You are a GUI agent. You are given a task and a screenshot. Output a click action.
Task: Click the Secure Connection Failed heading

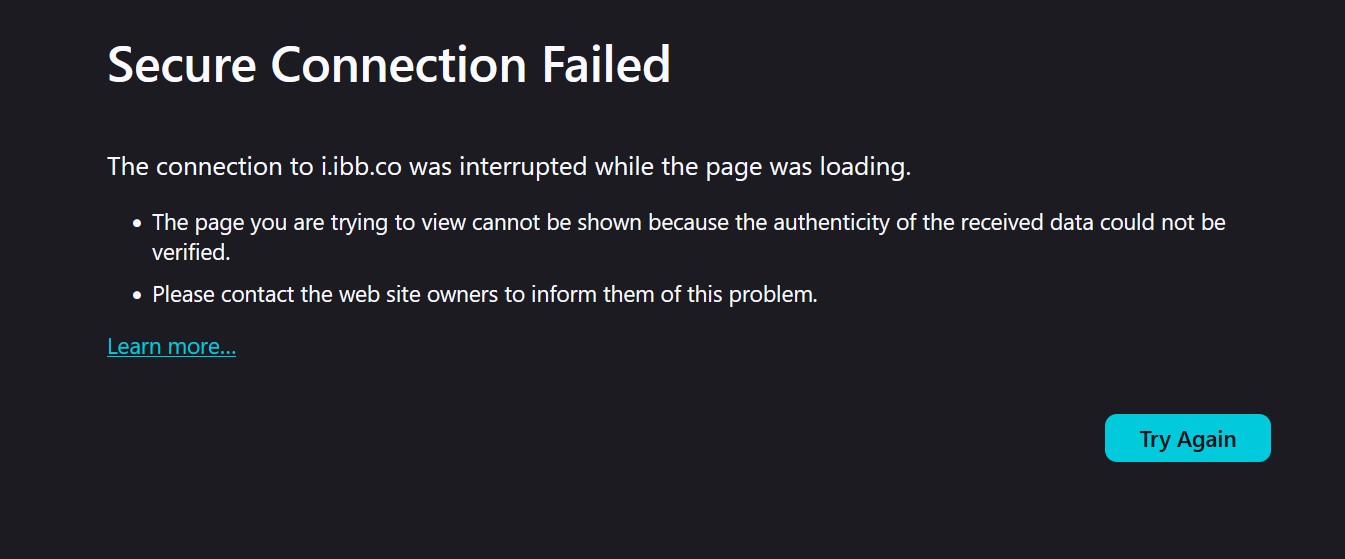(x=388, y=65)
